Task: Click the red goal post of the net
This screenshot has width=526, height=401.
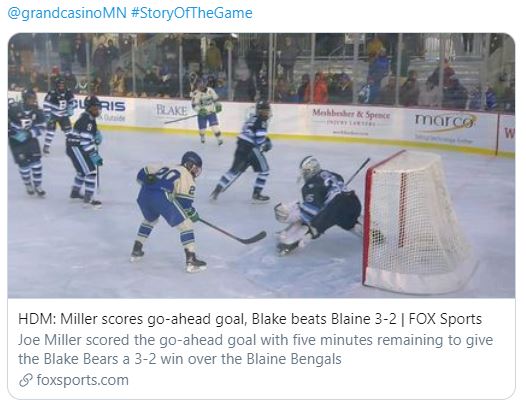Action: tap(369, 220)
